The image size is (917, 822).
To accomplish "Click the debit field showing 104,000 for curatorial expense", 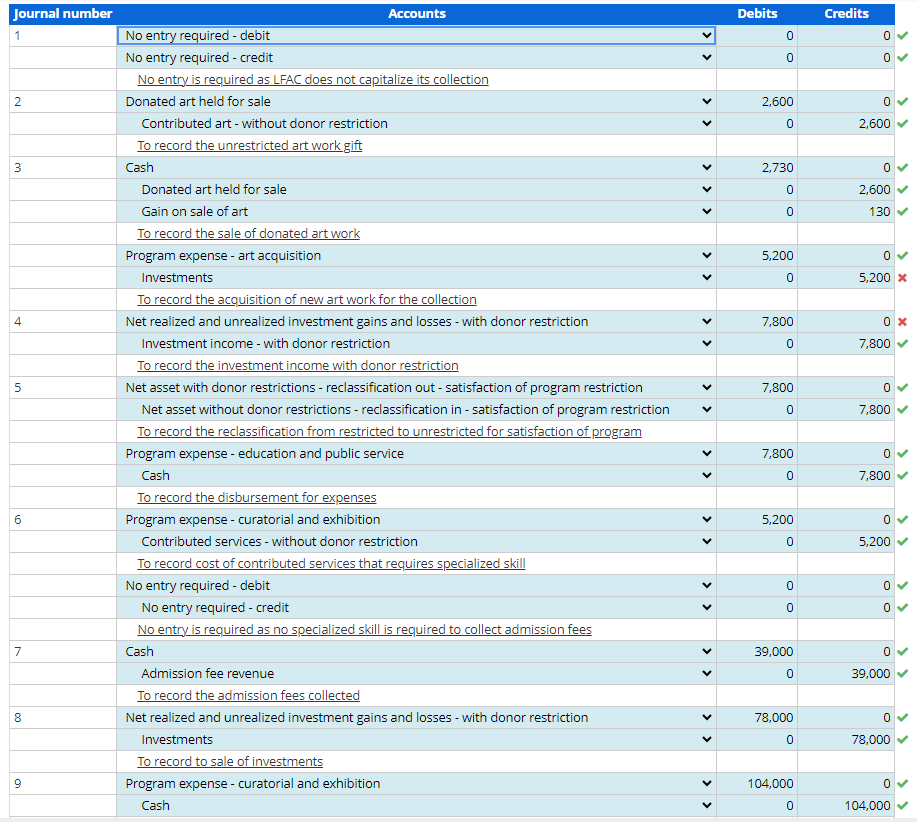I will tap(757, 784).
